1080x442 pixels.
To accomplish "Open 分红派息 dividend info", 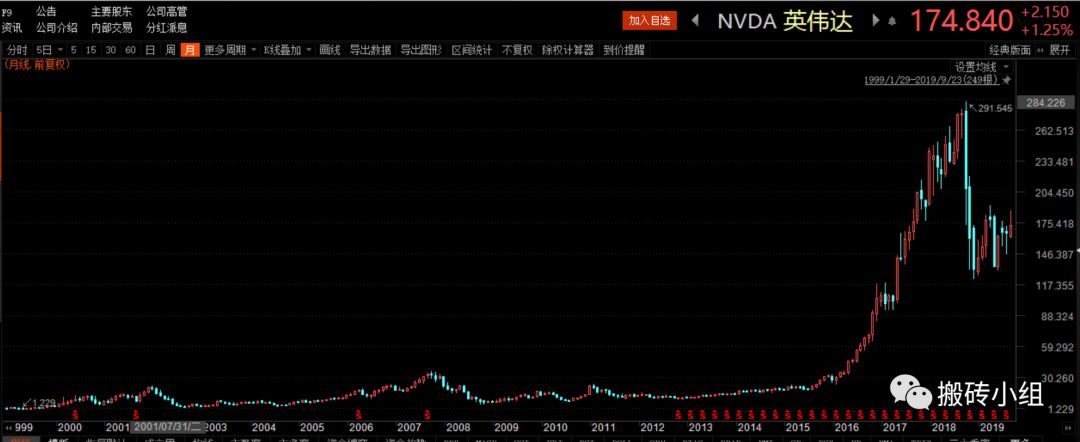I will point(167,28).
